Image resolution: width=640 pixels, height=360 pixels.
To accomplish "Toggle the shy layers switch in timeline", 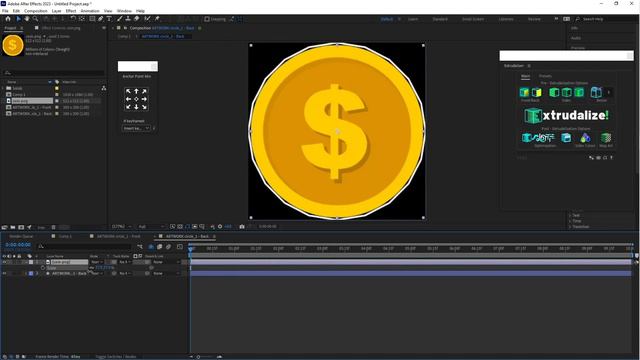I will [x=151, y=247].
